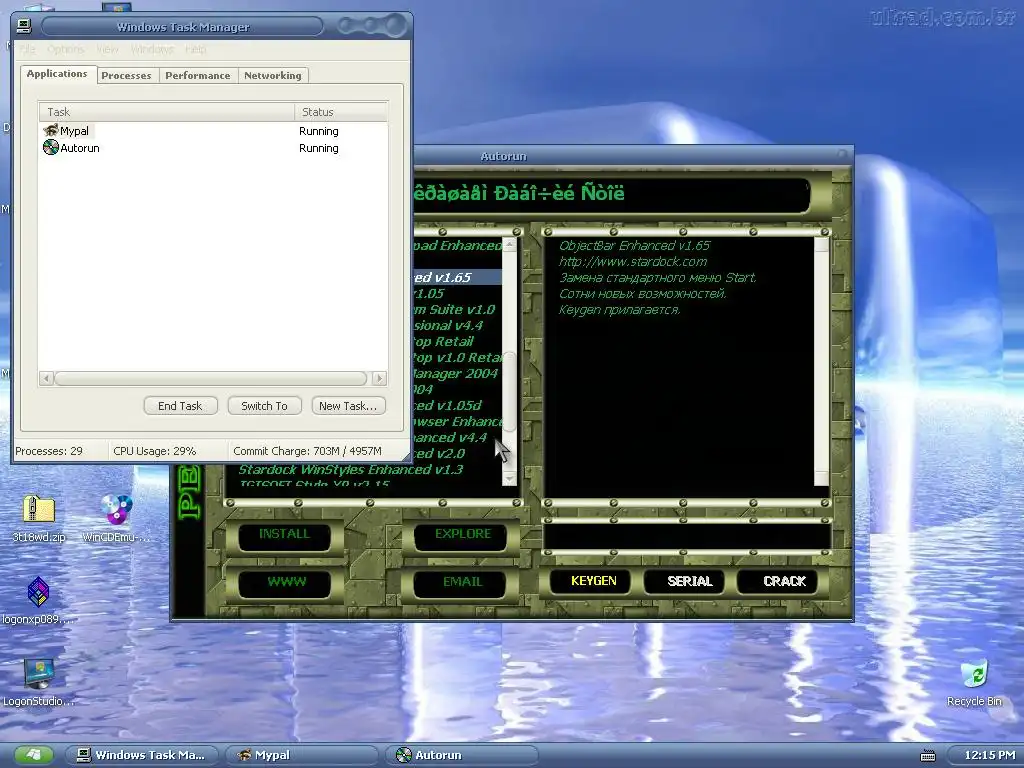Open the Windows menu in Task Manager
This screenshot has width=1024, height=768.
(x=152, y=49)
